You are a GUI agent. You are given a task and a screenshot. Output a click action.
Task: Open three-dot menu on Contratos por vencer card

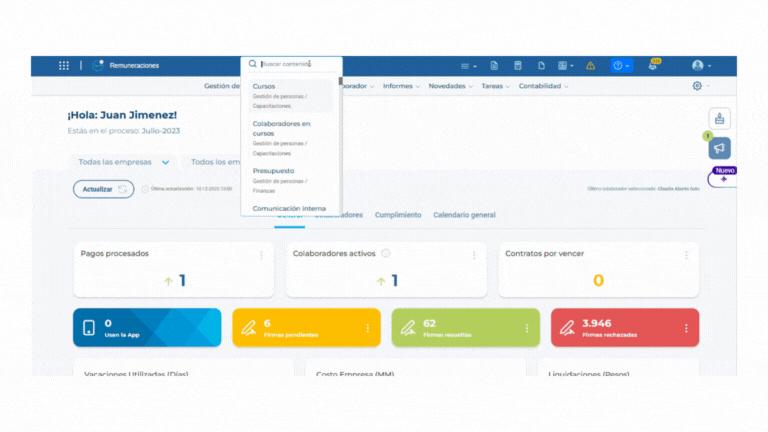click(686, 255)
